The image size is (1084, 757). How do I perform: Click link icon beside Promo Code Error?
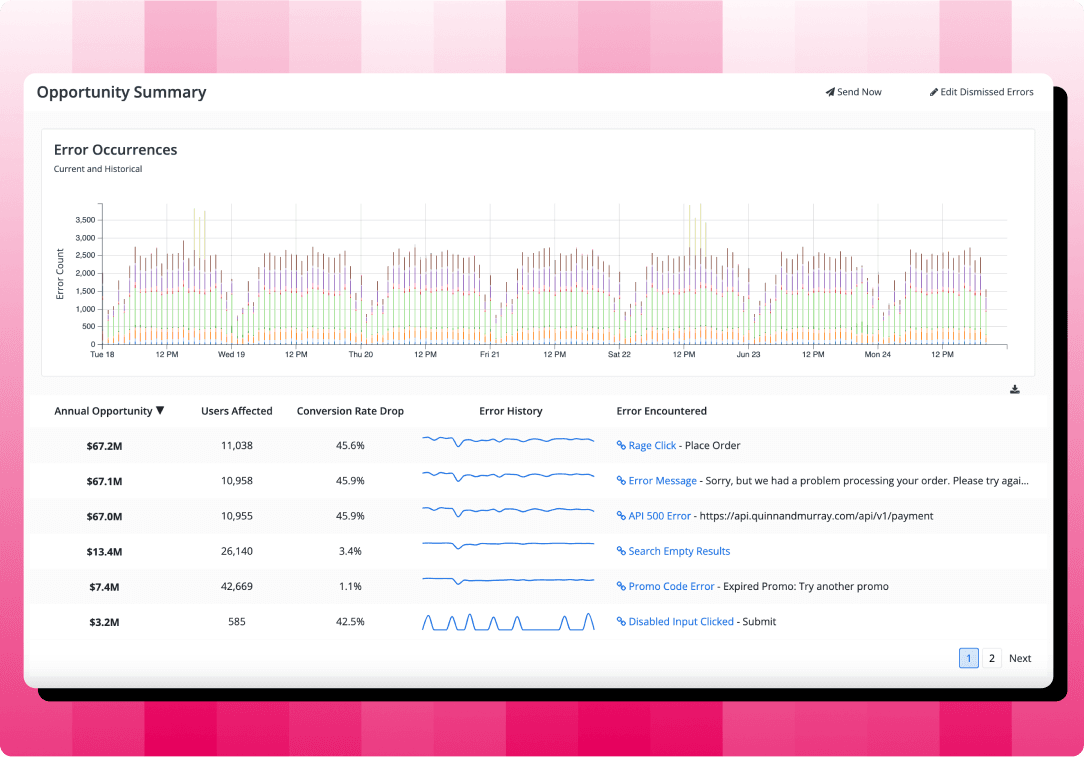click(x=621, y=587)
